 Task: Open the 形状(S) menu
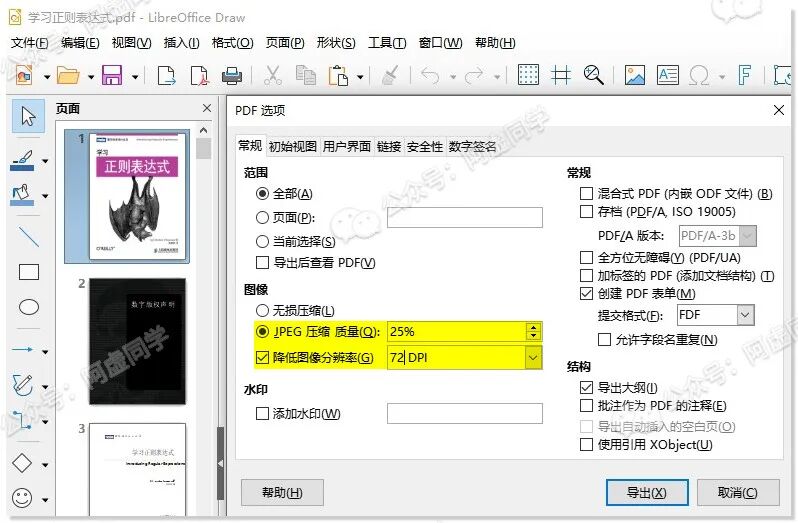tap(336, 43)
